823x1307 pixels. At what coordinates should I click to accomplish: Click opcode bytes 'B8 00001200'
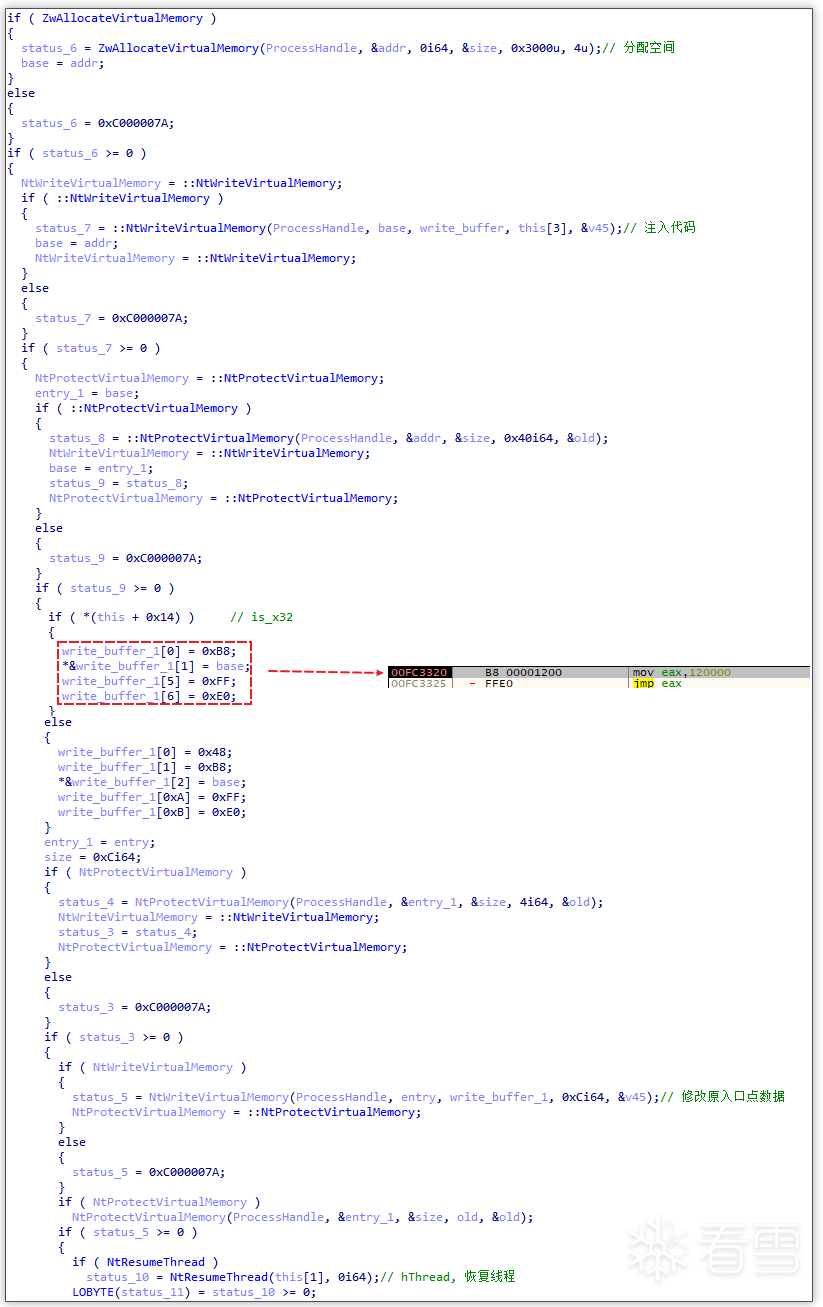524,672
